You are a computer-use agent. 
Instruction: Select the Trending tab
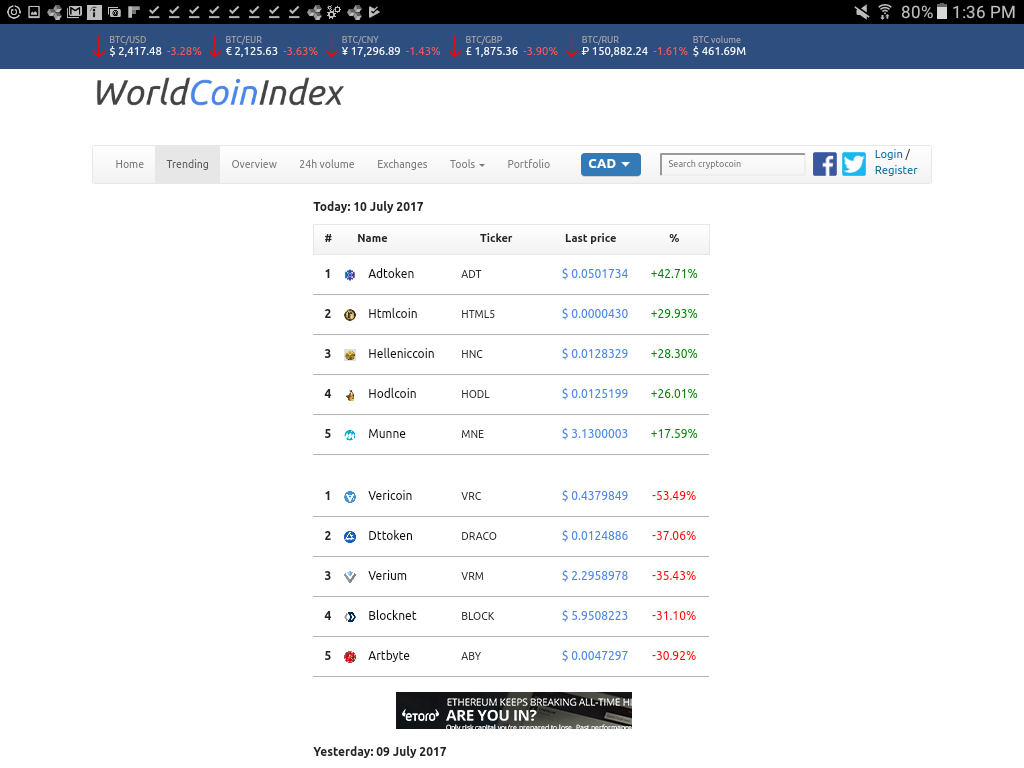tap(187, 165)
